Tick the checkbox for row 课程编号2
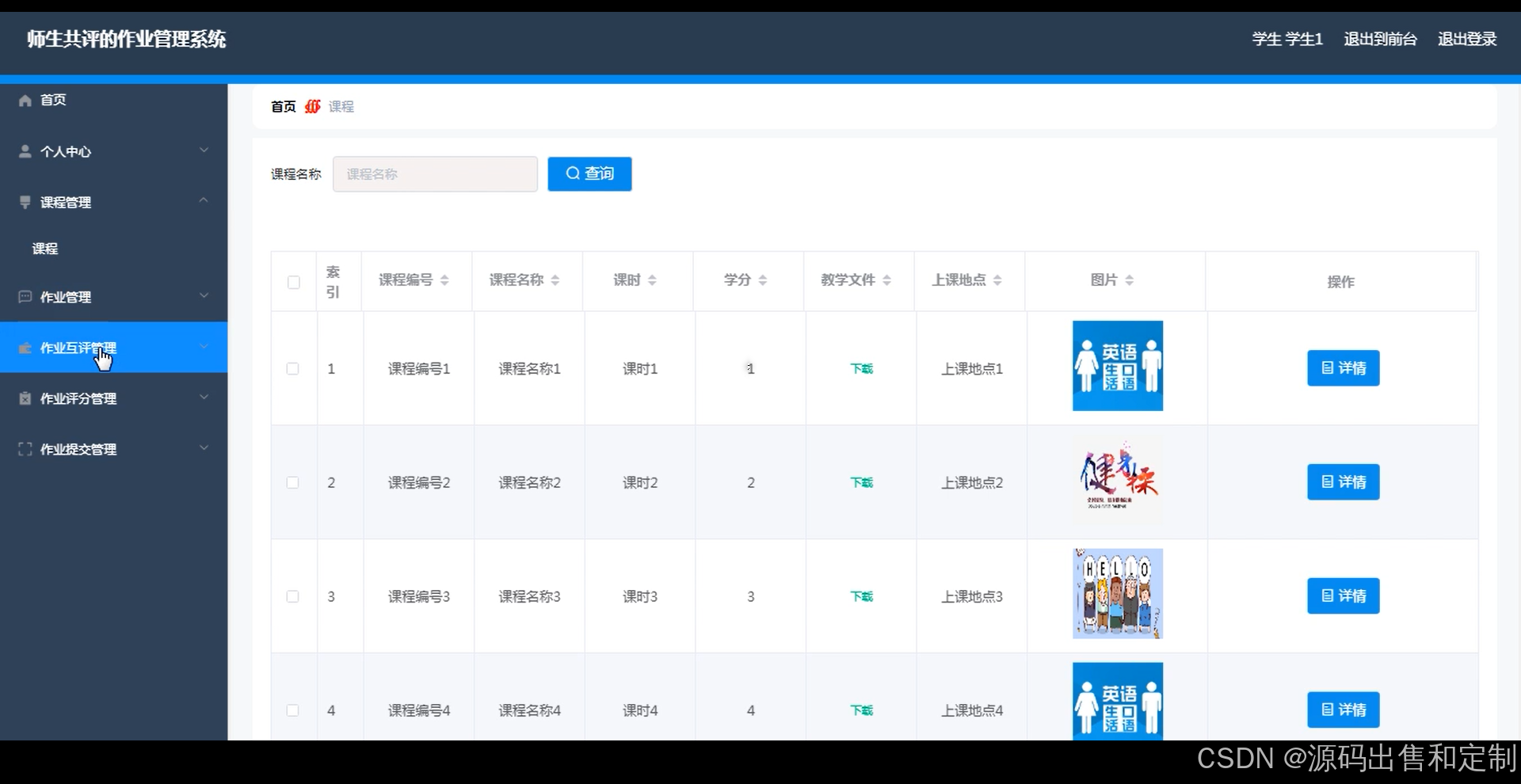The image size is (1521, 784). (x=293, y=483)
